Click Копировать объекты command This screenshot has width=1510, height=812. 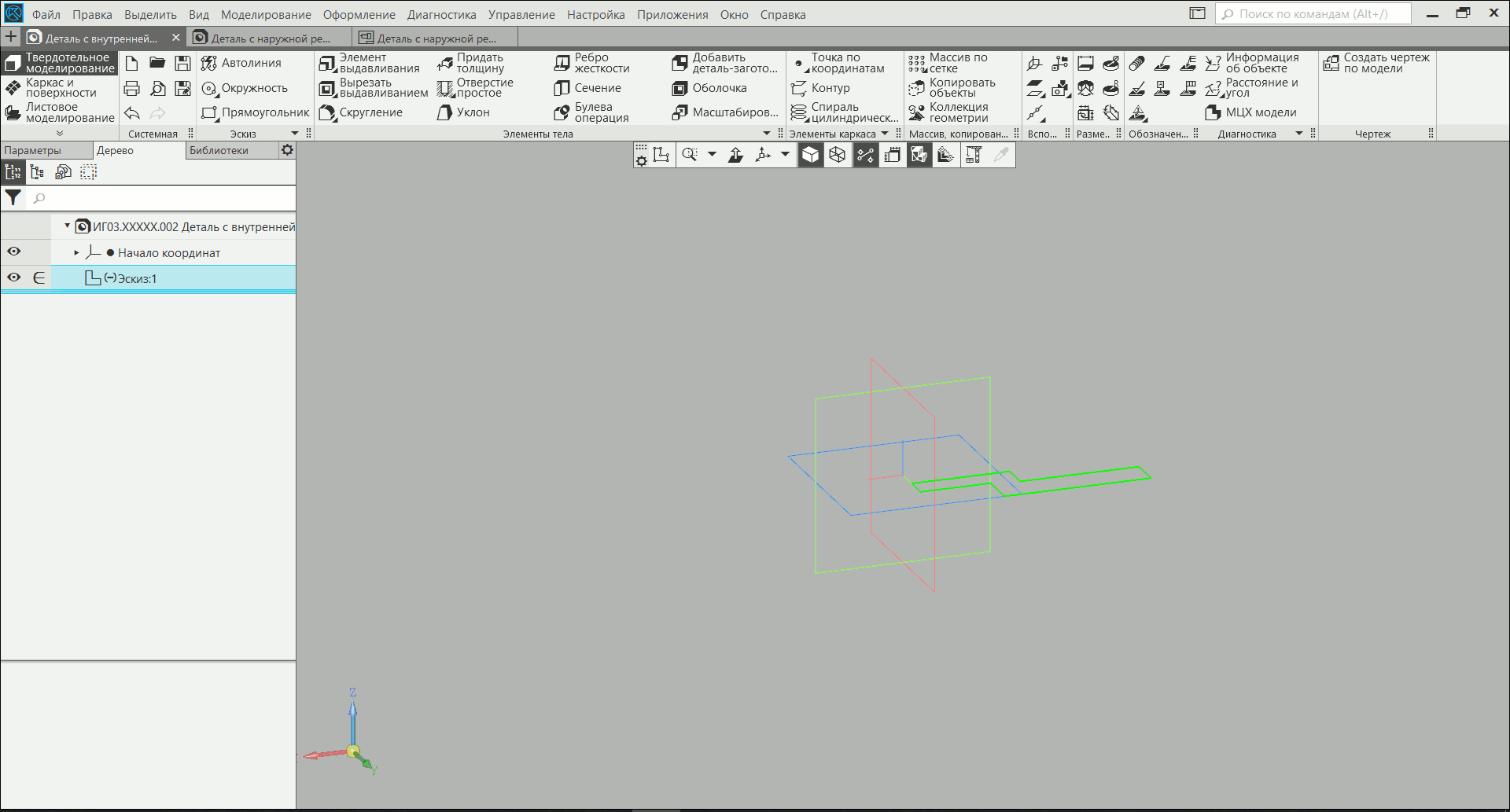pos(952,88)
